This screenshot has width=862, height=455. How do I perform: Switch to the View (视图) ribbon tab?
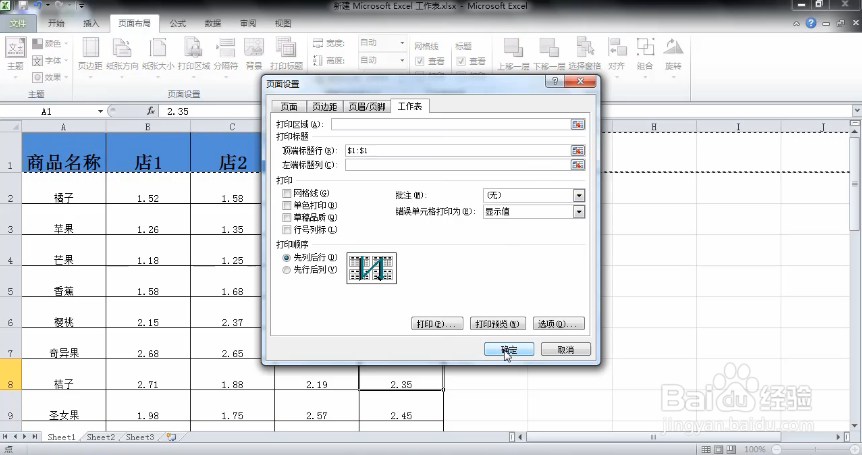(283, 24)
